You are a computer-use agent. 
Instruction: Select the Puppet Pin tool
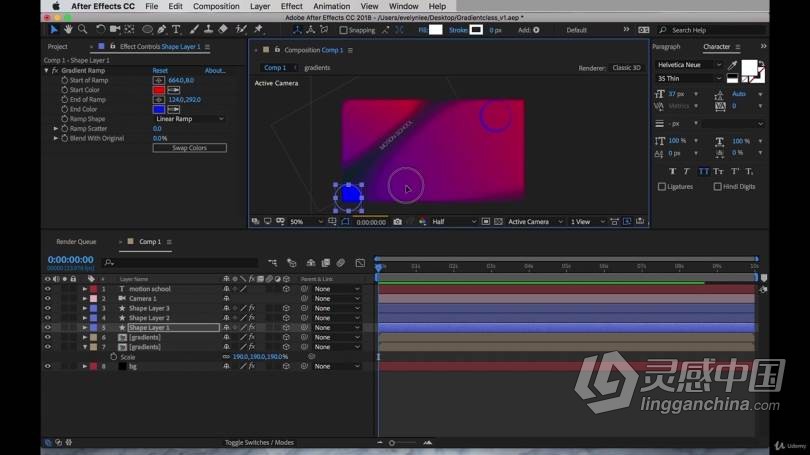pos(258,30)
